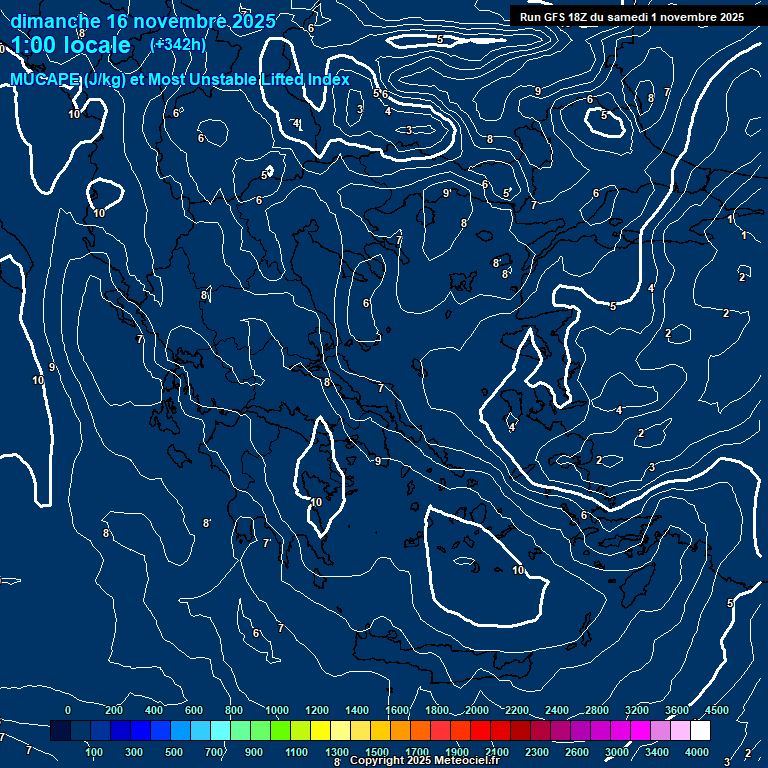
Task: Click the '3600' legend value
Action: pyautogui.click(x=677, y=710)
